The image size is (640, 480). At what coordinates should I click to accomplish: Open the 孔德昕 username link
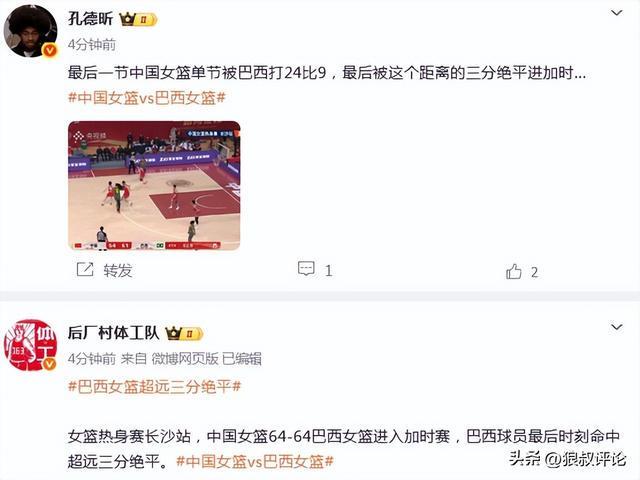90,19
